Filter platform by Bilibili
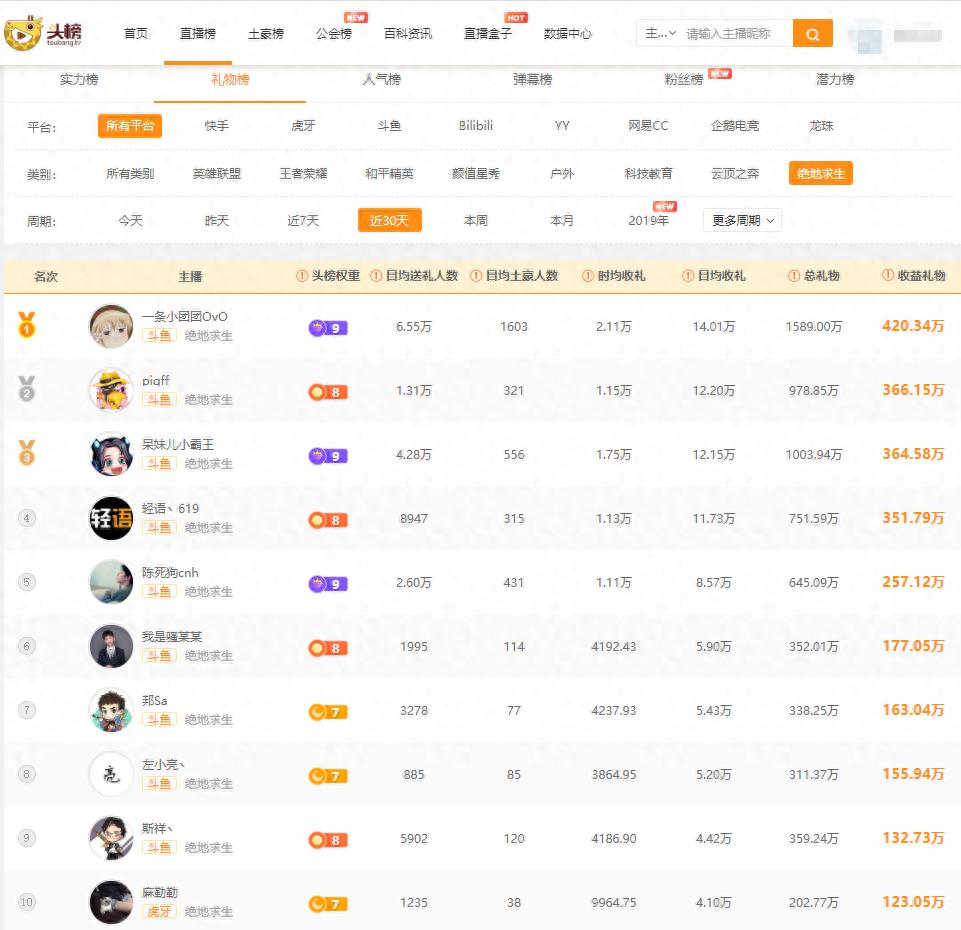 coord(476,126)
